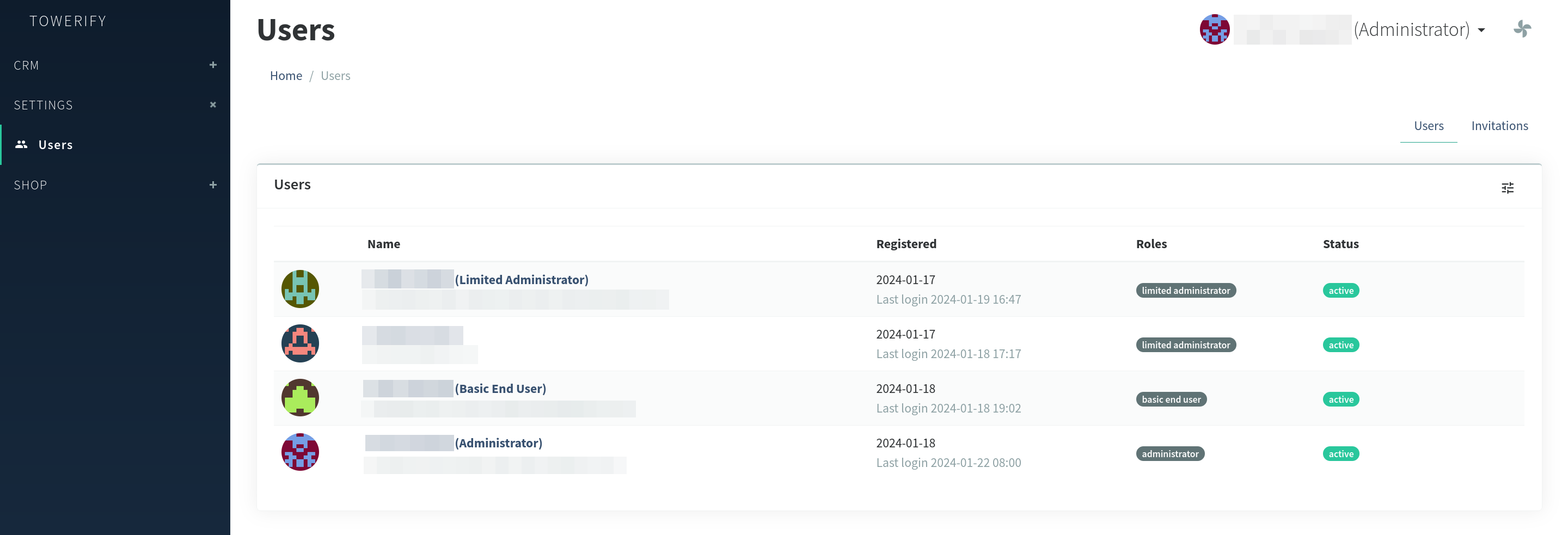Collapse the SETTINGS sidebar section
1568x535 pixels.
(212, 104)
